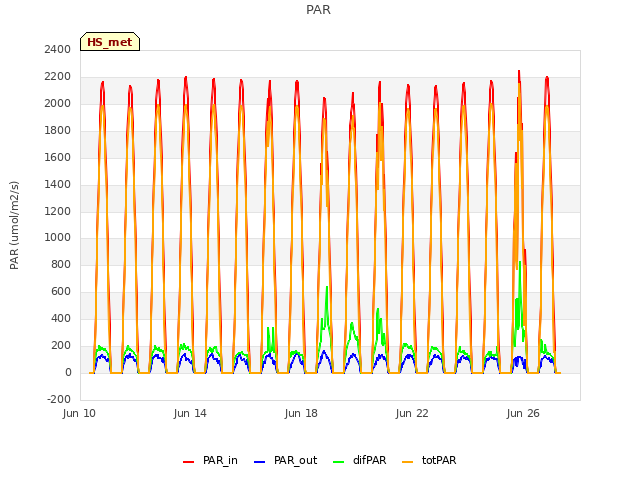Click the PAR chart title
The image size is (640, 480).
[318, 10]
